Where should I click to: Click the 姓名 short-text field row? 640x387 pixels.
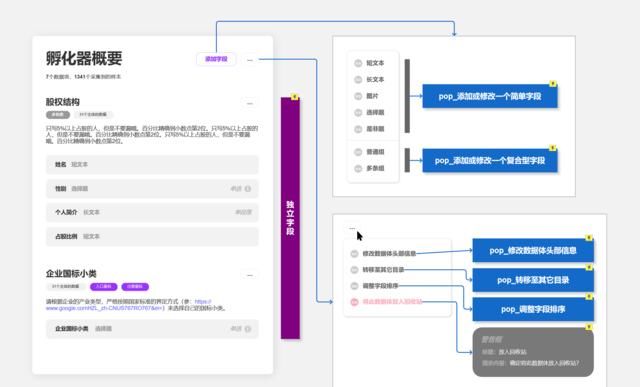[x=152, y=165]
